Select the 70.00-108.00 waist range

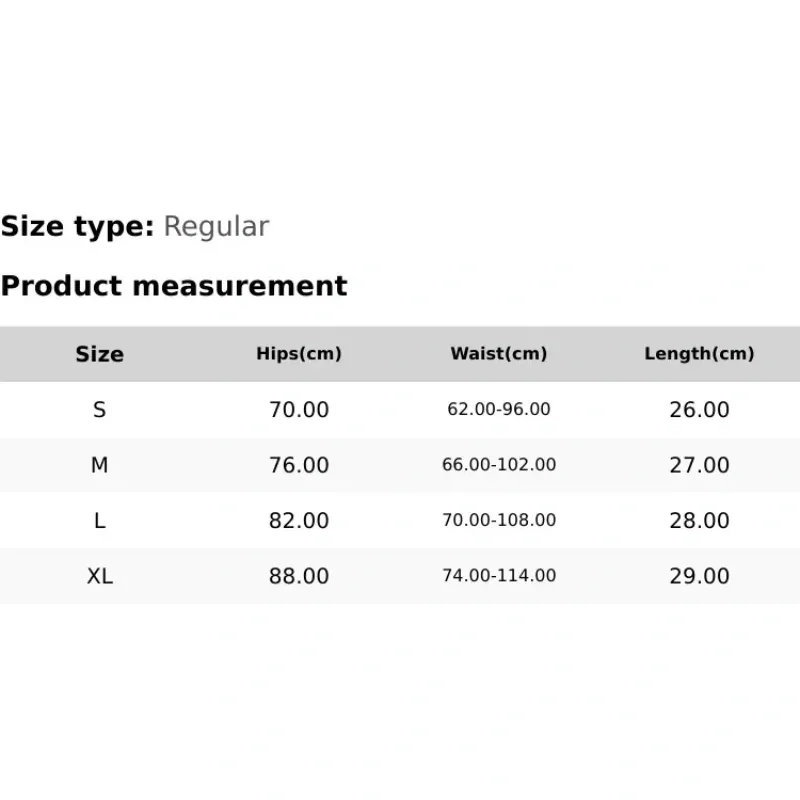(x=499, y=521)
